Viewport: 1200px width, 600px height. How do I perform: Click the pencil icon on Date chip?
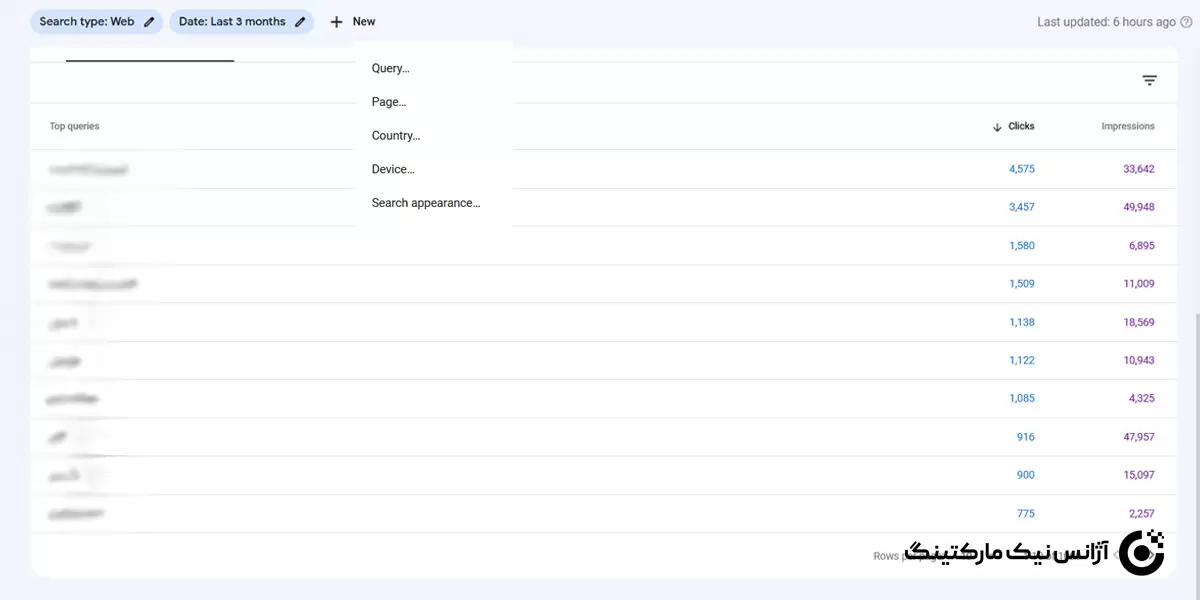pyautogui.click(x=300, y=22)
